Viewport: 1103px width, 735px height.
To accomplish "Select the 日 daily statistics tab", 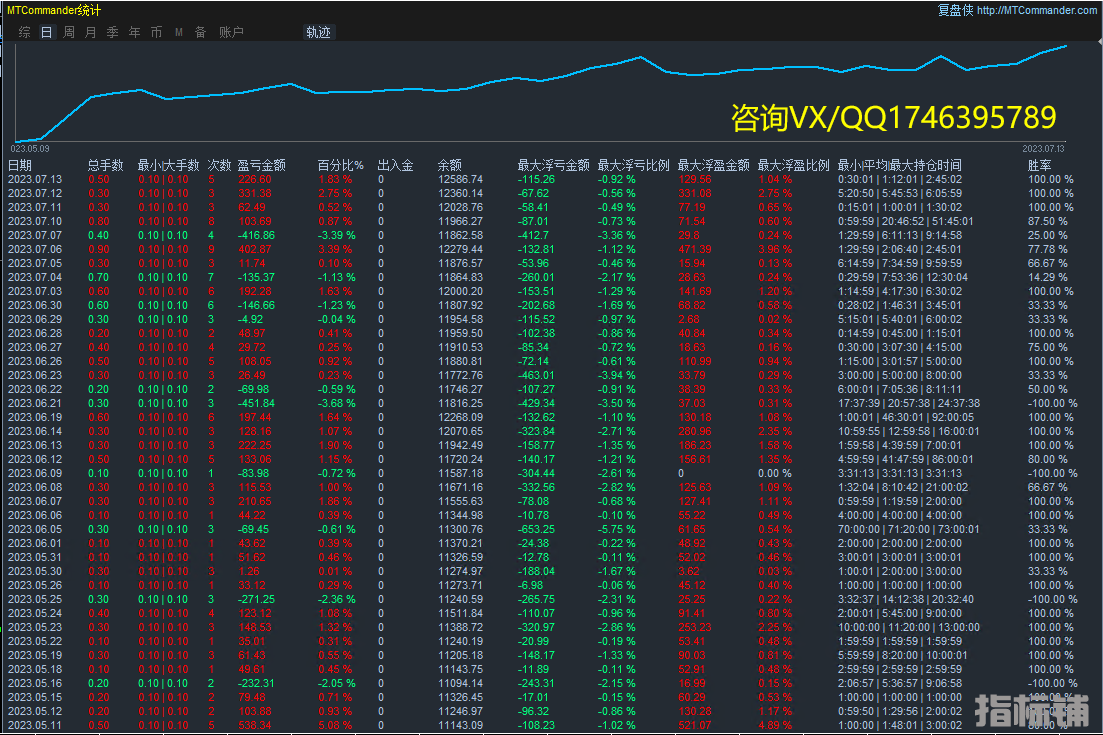I will click(47, 32).
